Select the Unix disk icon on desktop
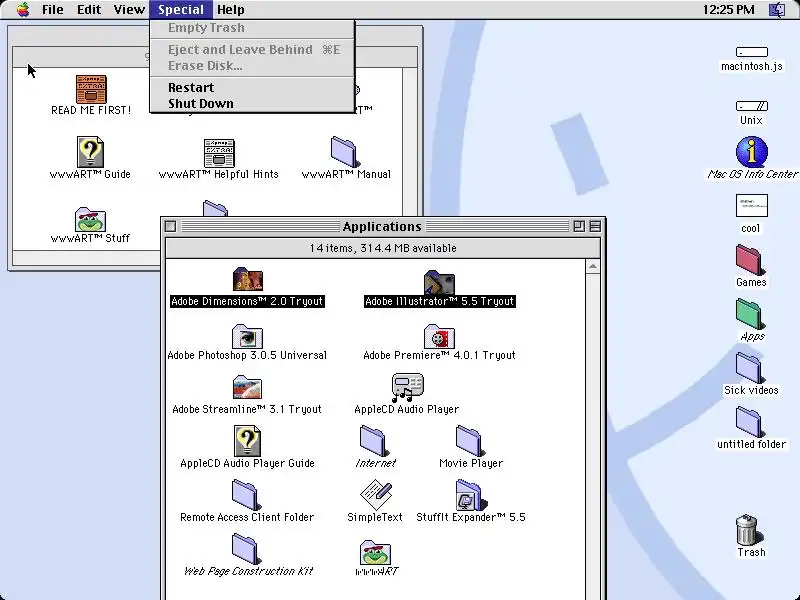 click(x=752, y=106)
